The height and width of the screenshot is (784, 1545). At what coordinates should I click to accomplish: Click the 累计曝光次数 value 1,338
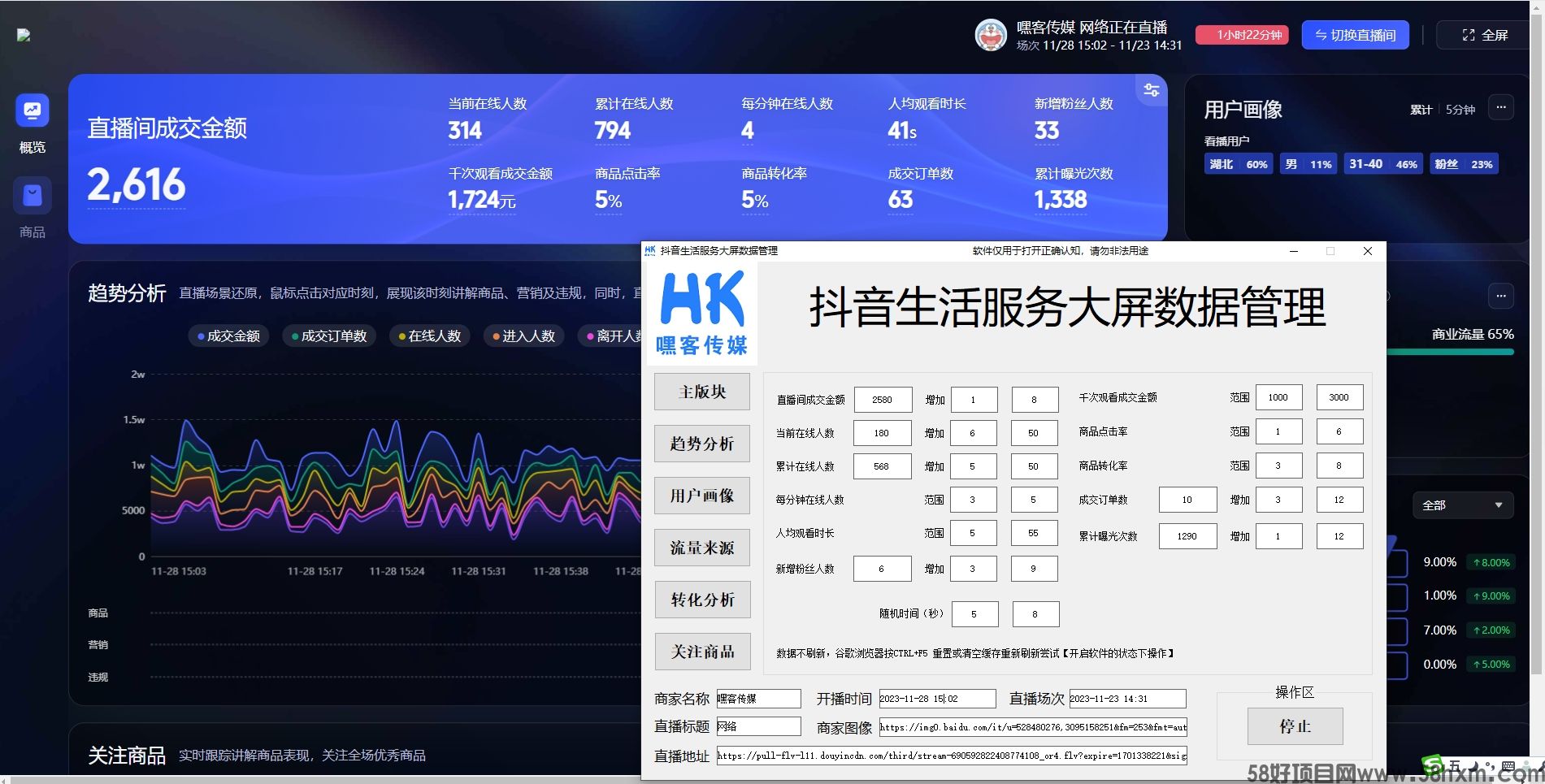point(1060,200)
